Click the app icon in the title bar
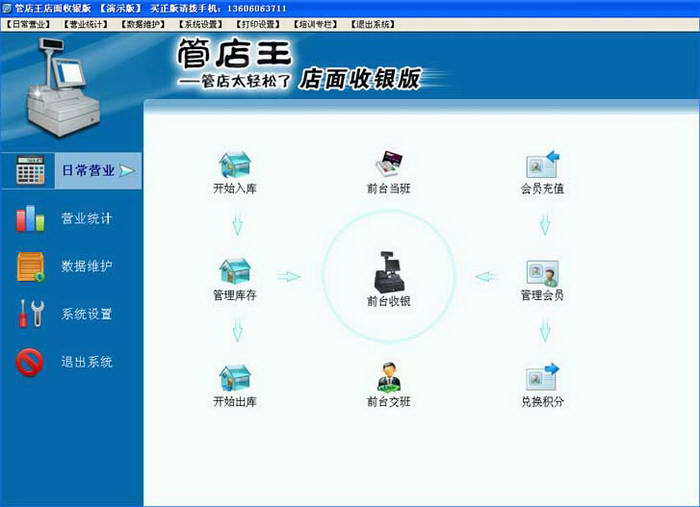Image resolution: width=700 pixels, height=507 pixels. tap(7, 8)
